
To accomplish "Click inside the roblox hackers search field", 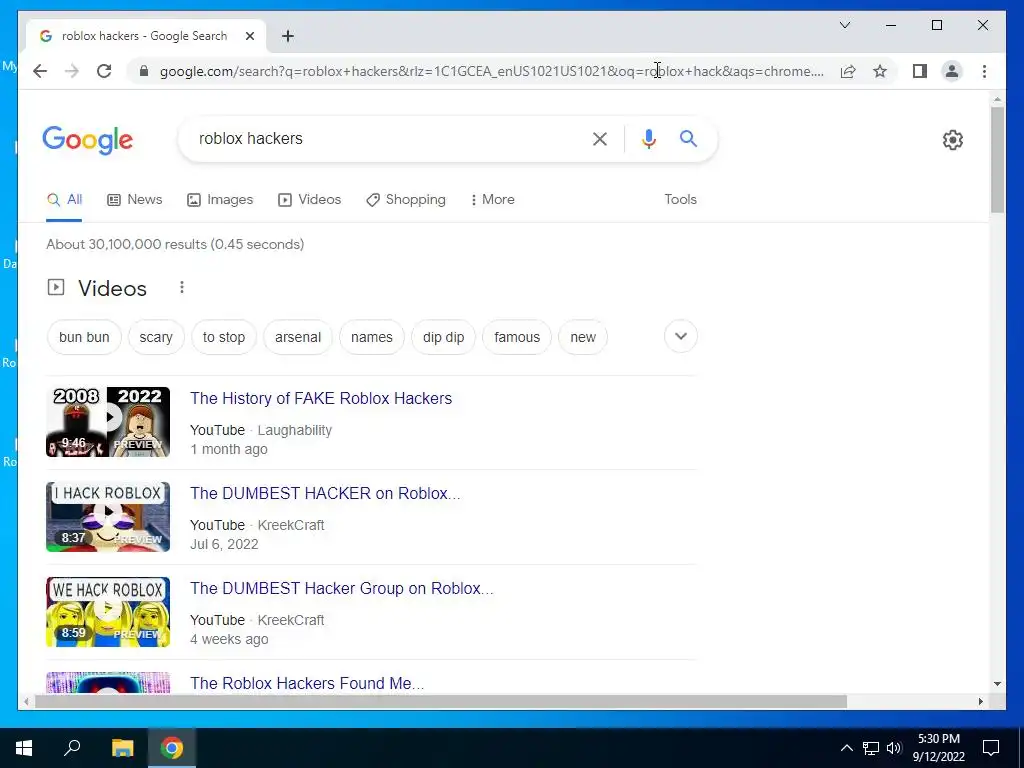I will (x=385, y=138).
